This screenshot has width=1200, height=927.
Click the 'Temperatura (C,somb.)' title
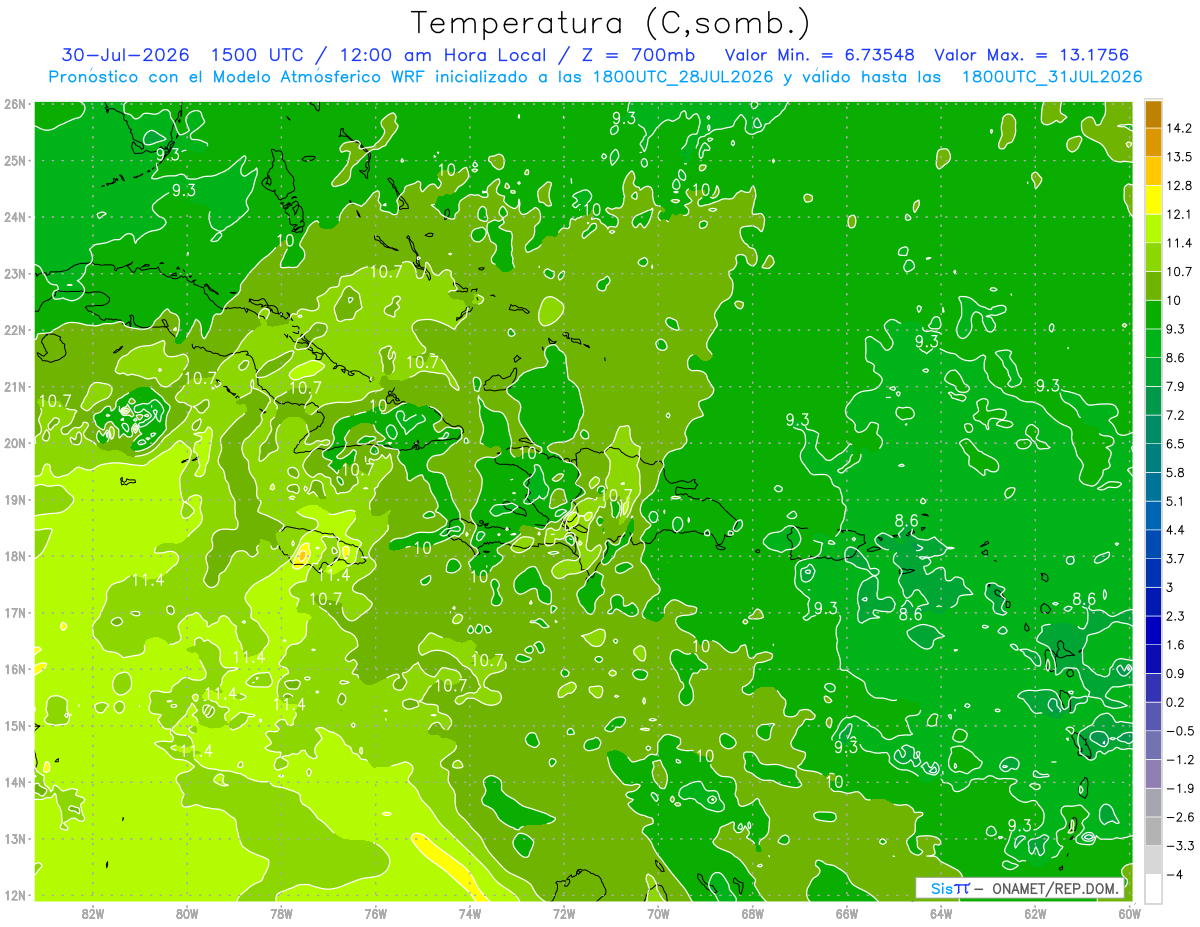point(611,23)
